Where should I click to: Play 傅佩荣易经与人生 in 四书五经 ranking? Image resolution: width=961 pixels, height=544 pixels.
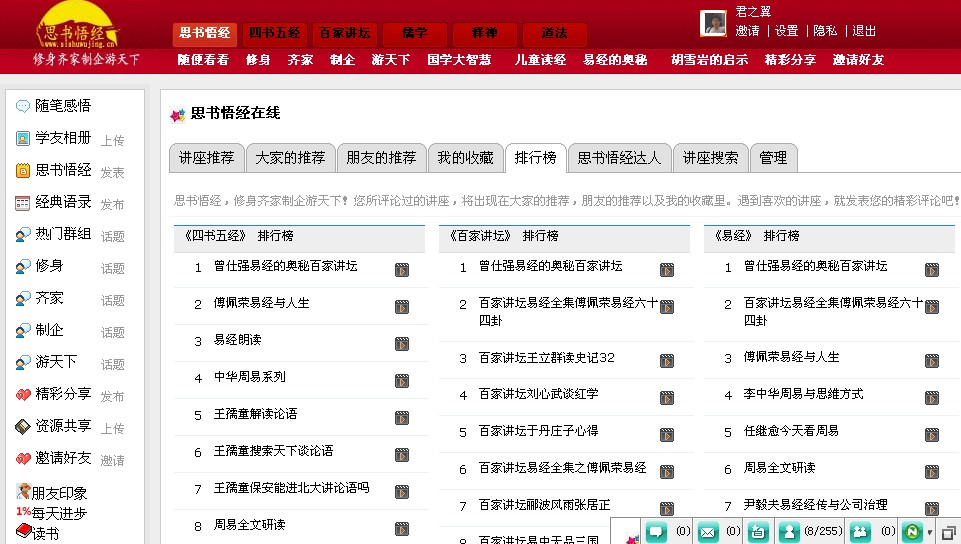click(402, 307)
